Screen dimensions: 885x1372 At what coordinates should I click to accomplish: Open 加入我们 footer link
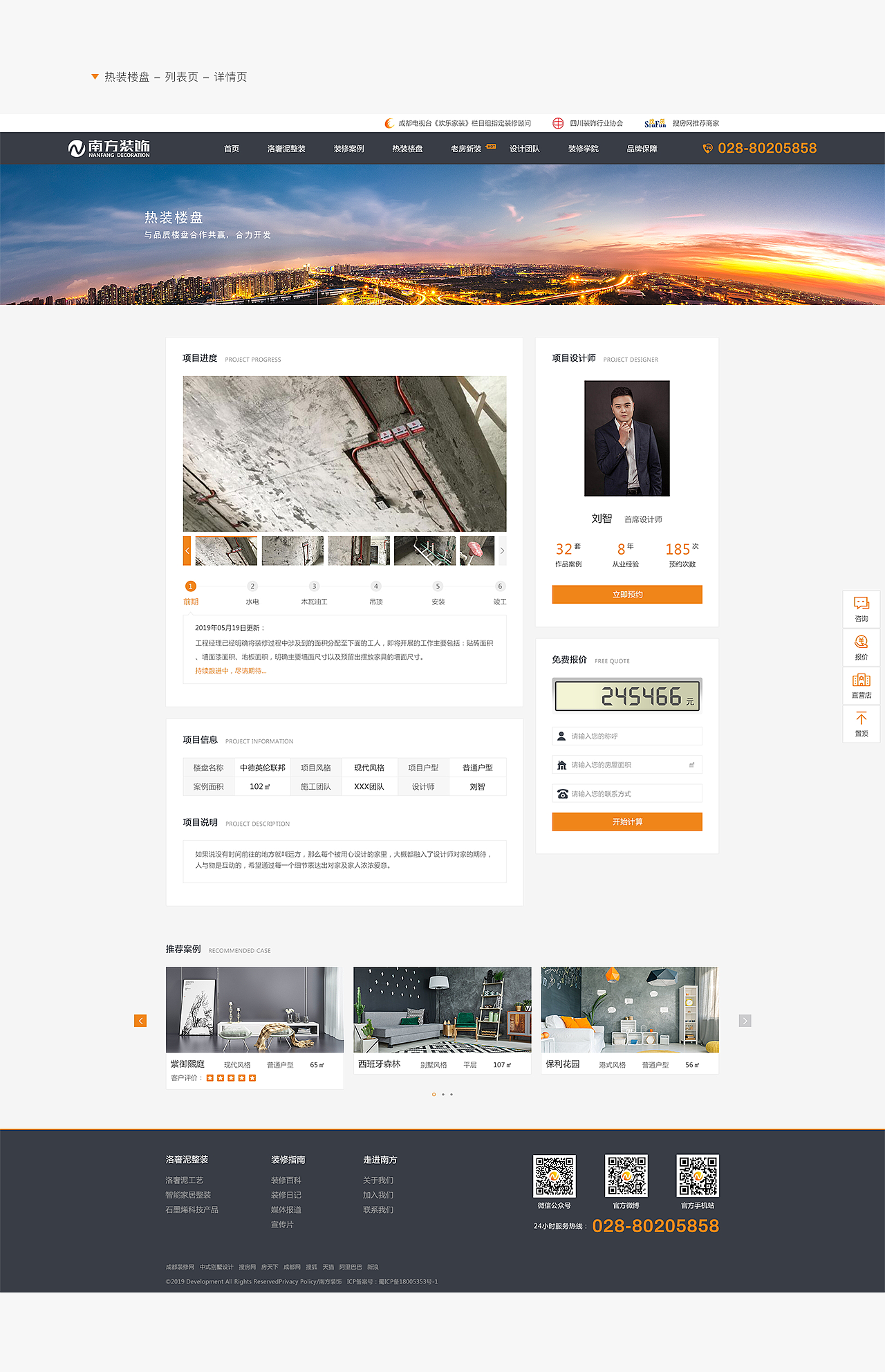[378, 1195]
